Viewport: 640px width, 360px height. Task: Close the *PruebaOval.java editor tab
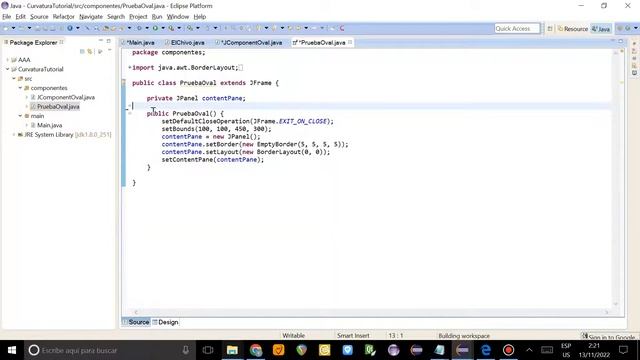click(350, 42)
